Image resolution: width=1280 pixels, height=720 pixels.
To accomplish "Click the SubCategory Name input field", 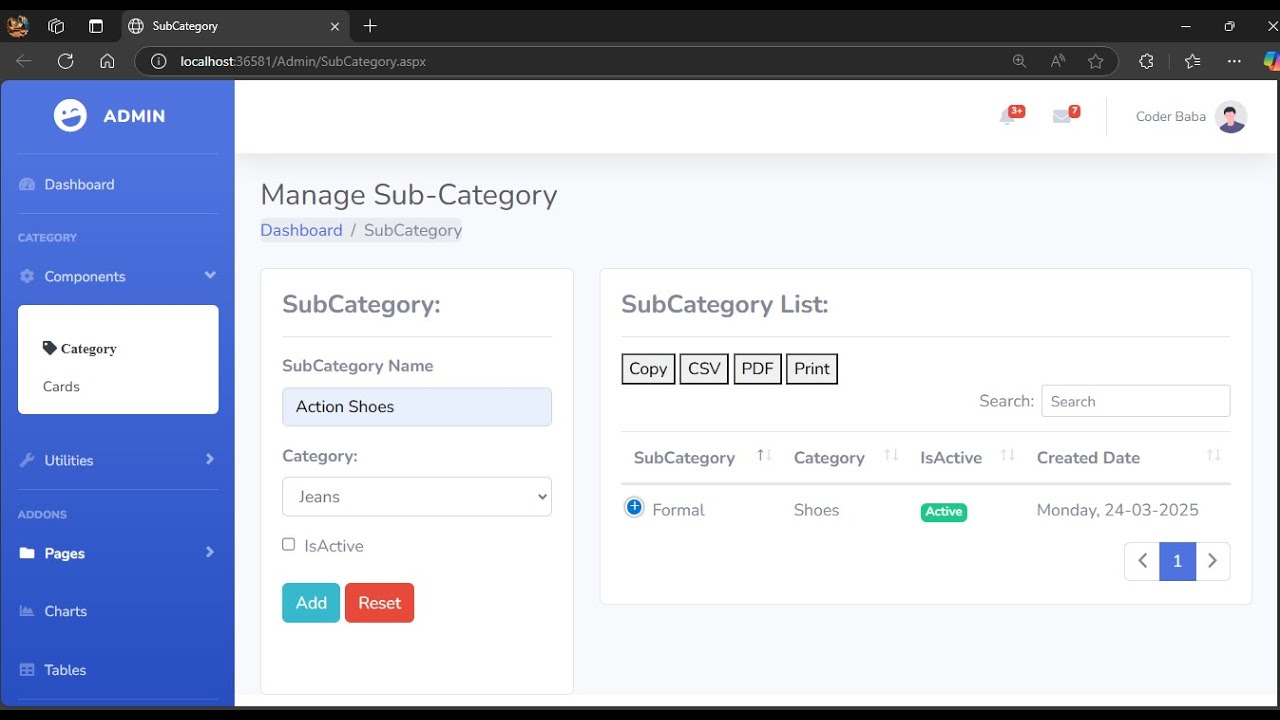I will tap(417, 407).
